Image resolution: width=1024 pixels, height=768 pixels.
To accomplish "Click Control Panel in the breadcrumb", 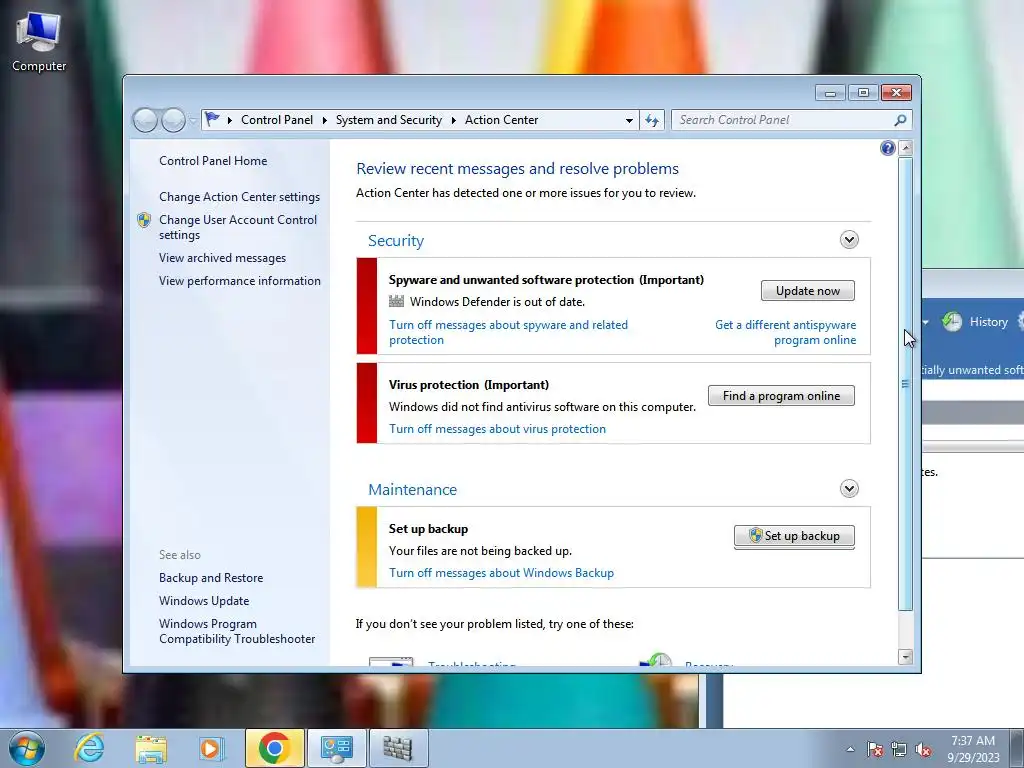I will point(277,120).
